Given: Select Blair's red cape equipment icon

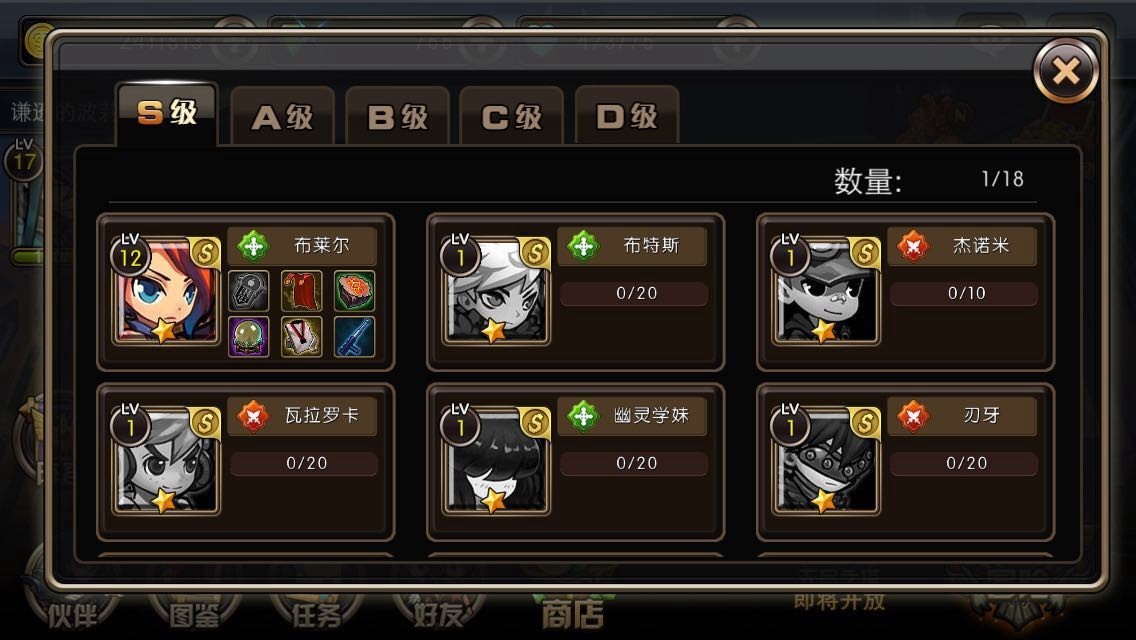Looking at the screenshot, I should coord(301,291).
